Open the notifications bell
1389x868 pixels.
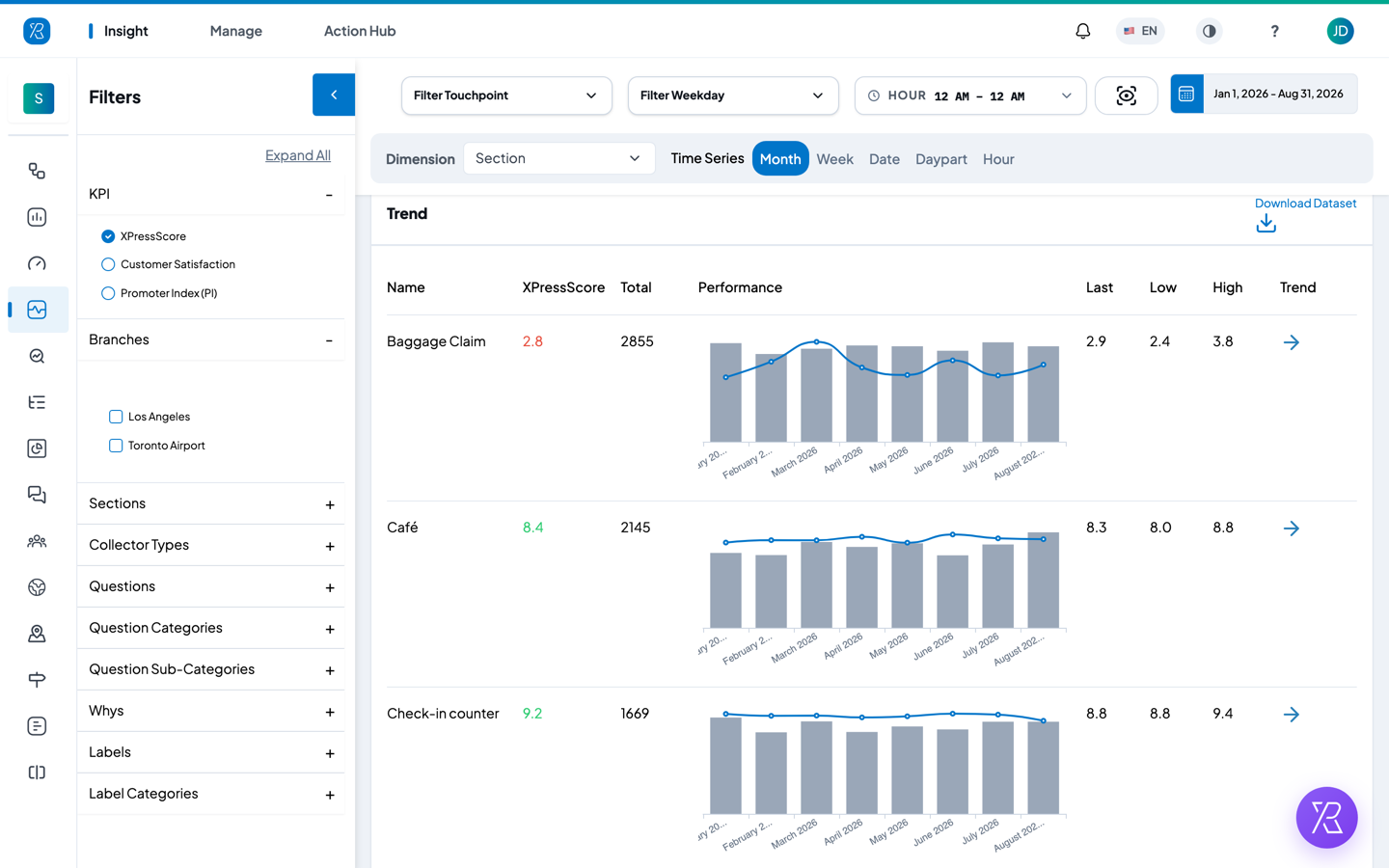coord(1083,31)
